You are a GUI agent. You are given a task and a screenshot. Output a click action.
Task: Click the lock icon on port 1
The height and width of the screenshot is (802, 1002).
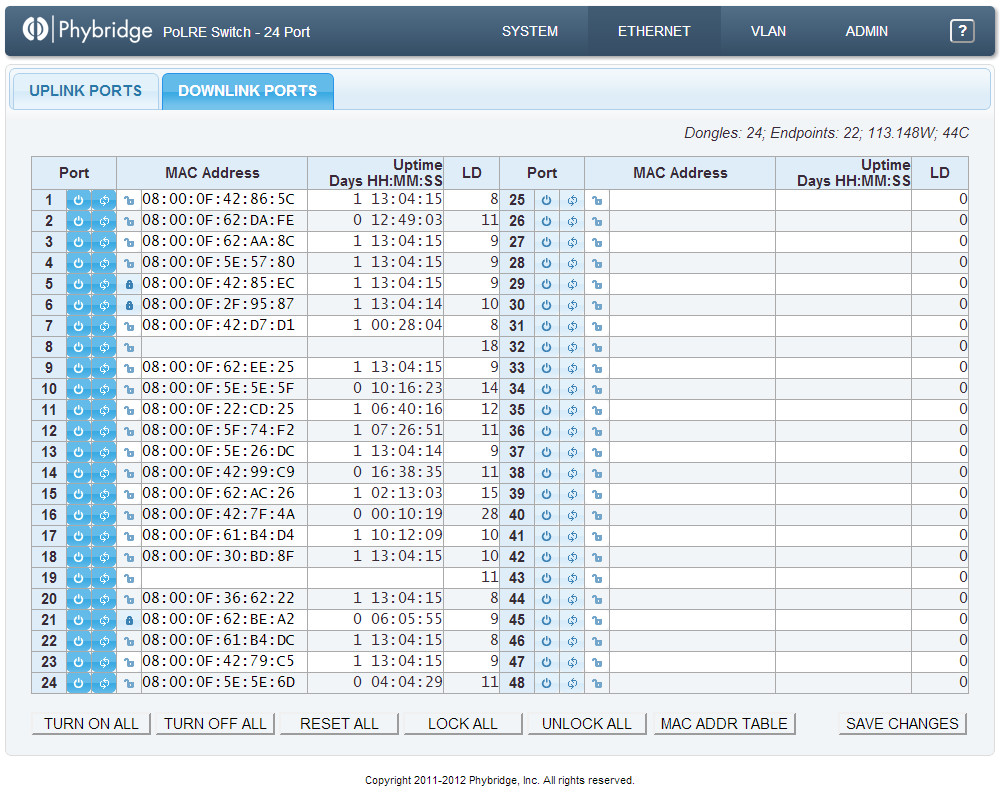pyautogui.click(x=129, y=201)
